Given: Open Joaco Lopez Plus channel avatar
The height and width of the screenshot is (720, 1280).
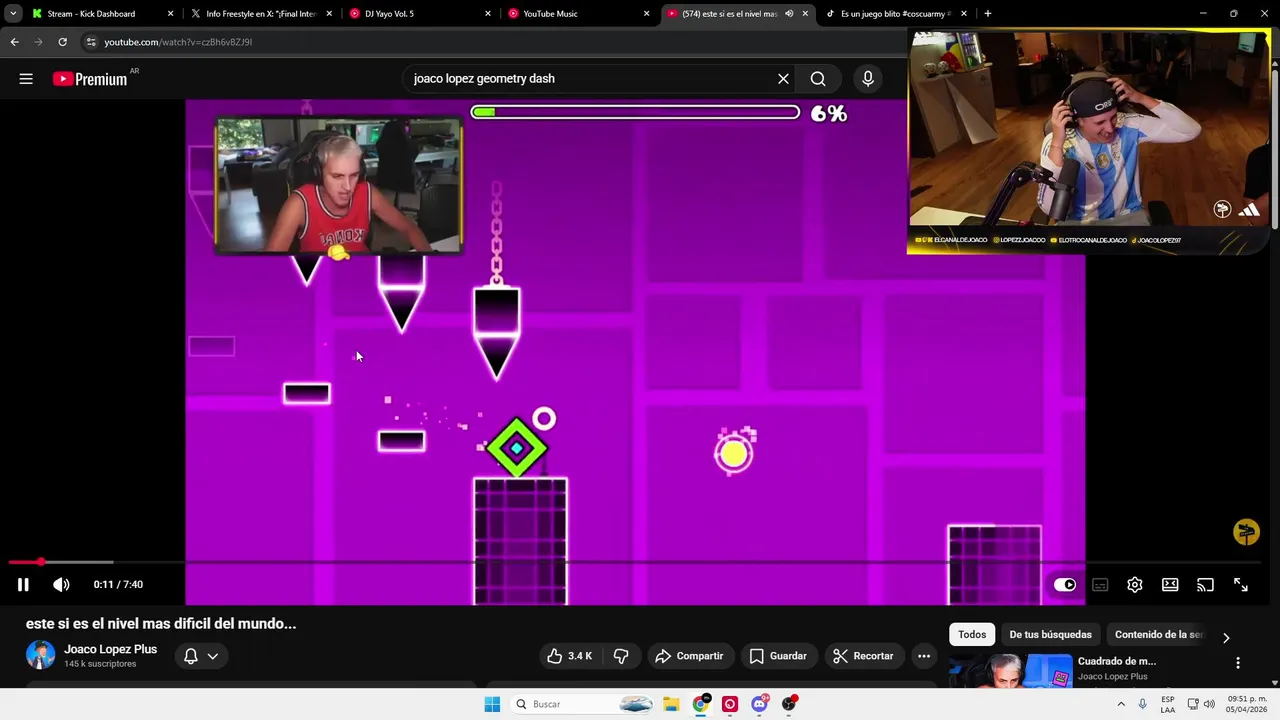Looking at the screenshot, I should (41, 655).
